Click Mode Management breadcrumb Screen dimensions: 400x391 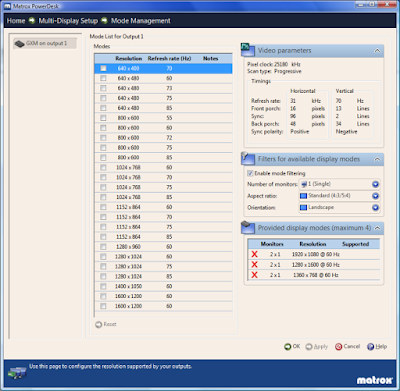coord(141,21)
